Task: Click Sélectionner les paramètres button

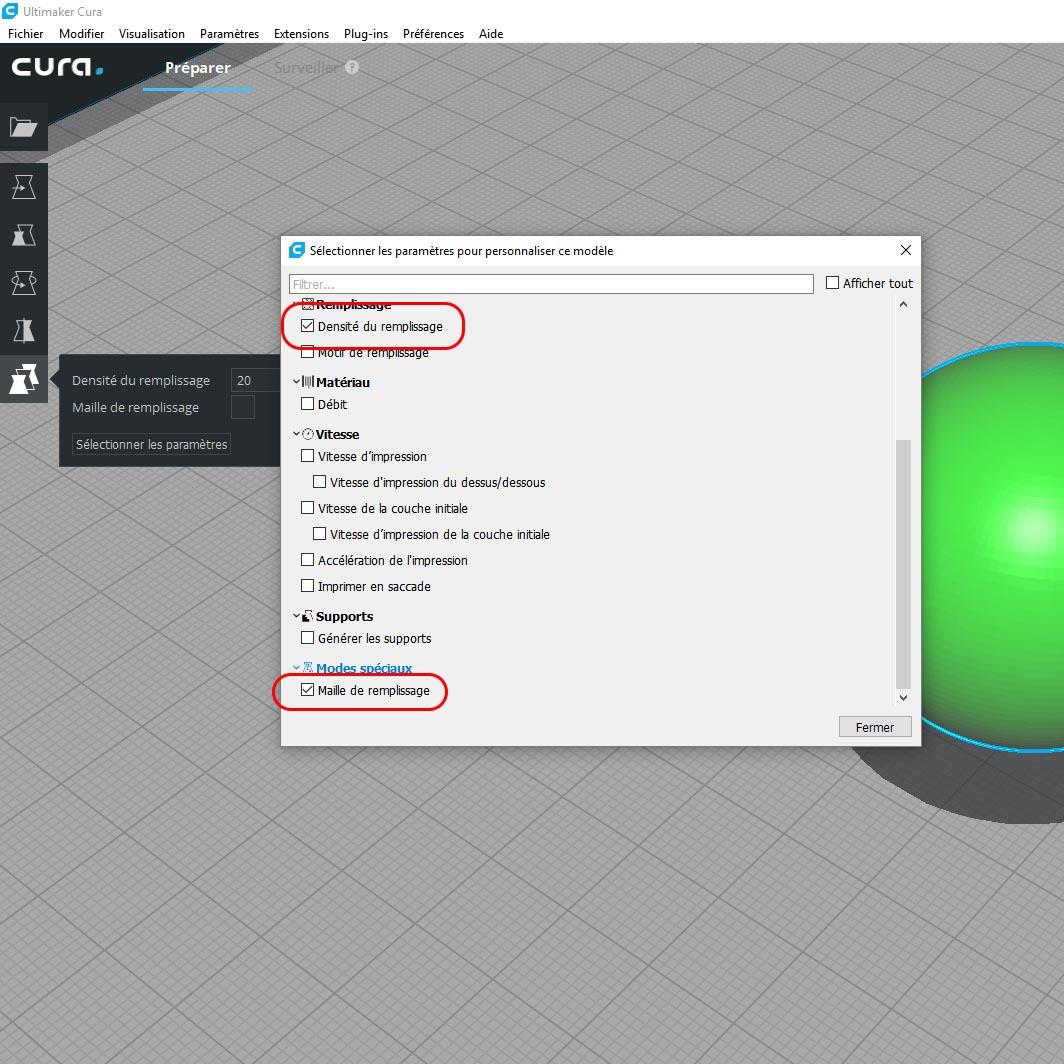Action: coord(151,444)
